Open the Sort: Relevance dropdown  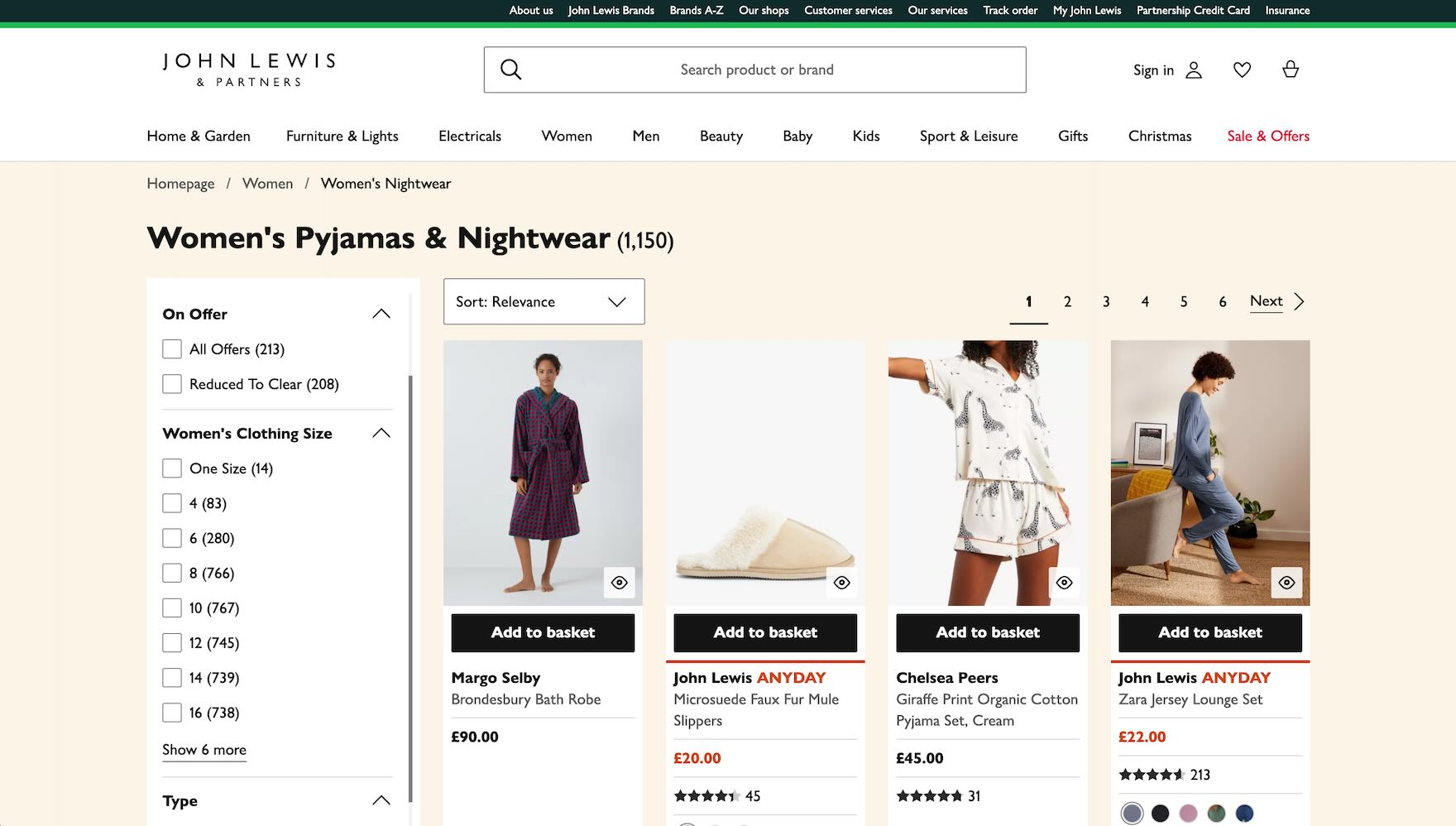click(x=544, y=301)
